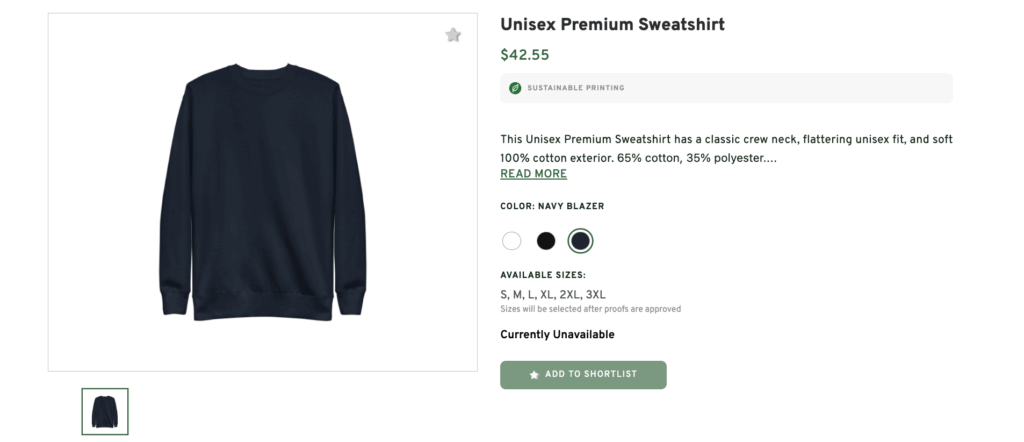Image resolution: width=1024 pixels, height=442 pixels.
Task: Click the sizes selected after proofs note
Action: (590, 309)
